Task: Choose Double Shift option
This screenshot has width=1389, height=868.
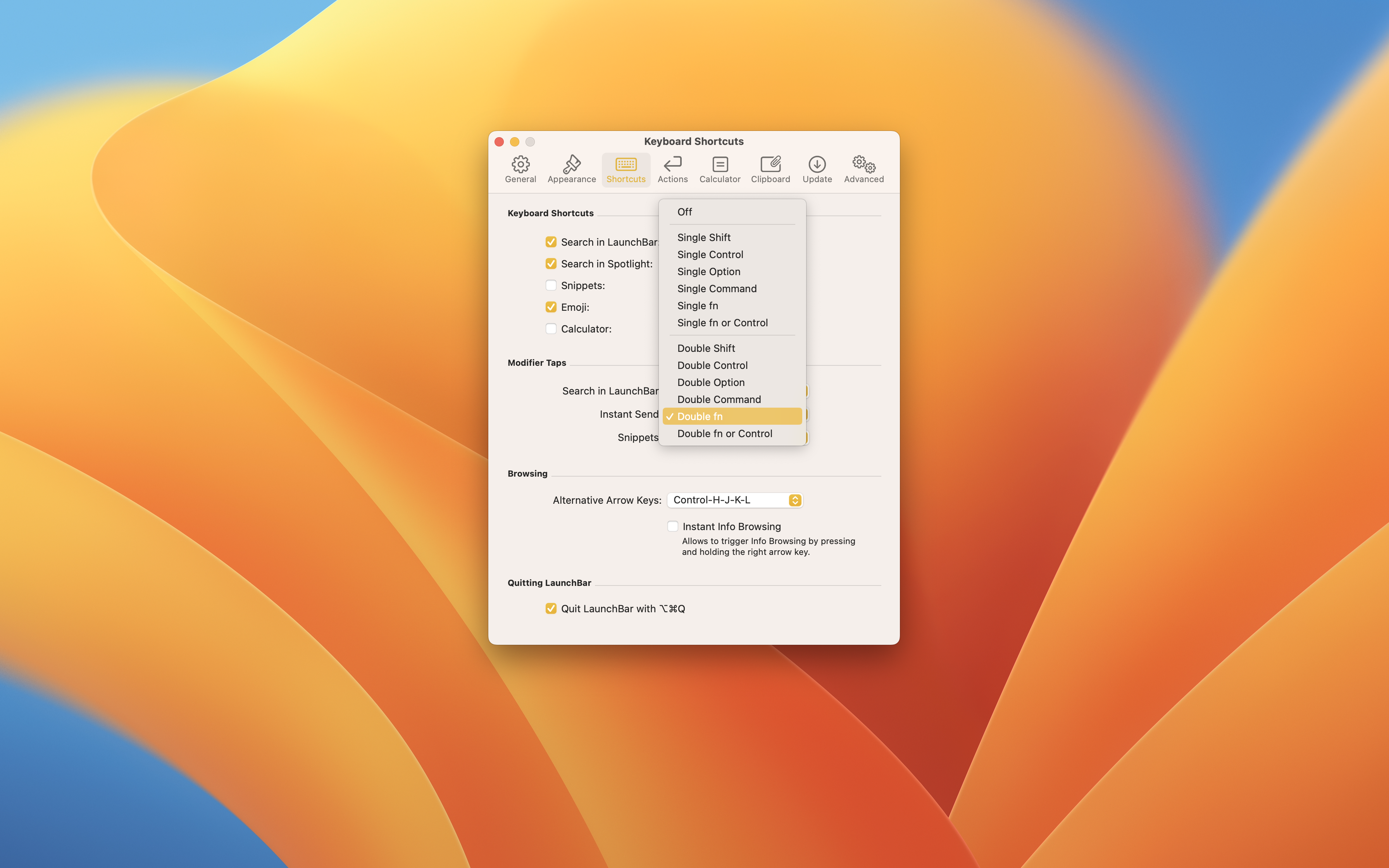Action: tap(732, 348)
